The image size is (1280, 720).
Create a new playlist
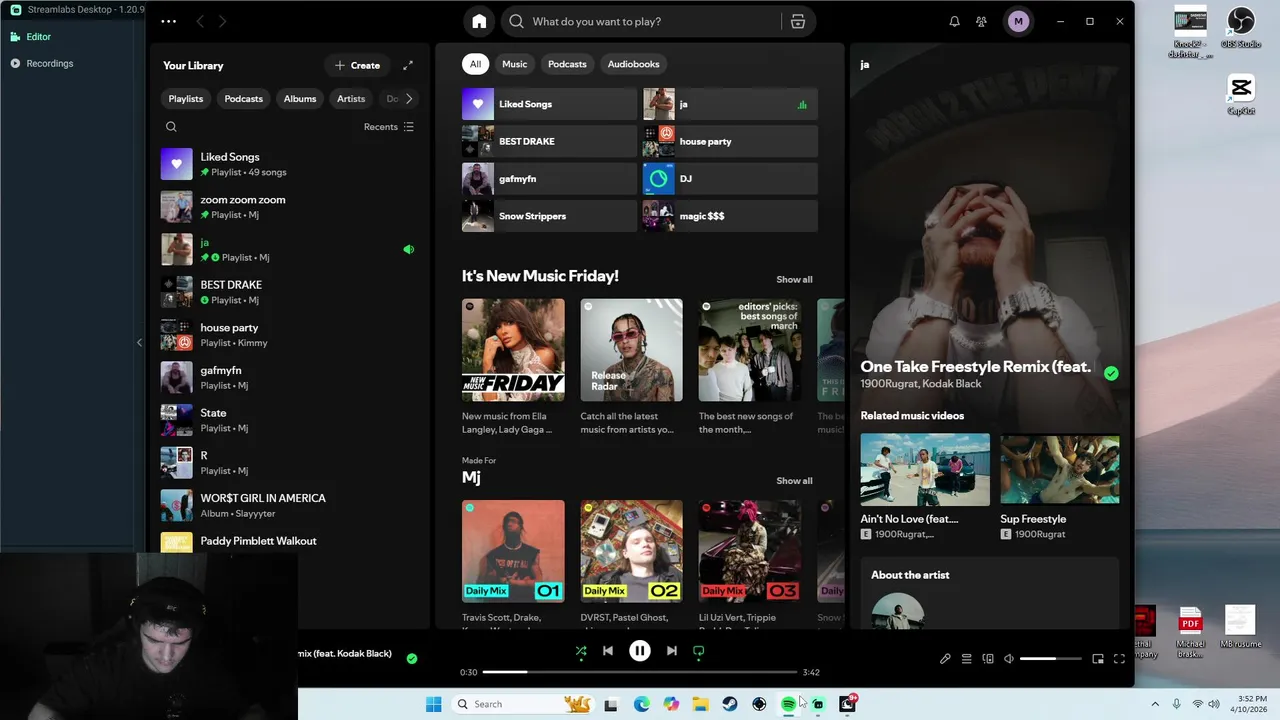coord(357,65)
